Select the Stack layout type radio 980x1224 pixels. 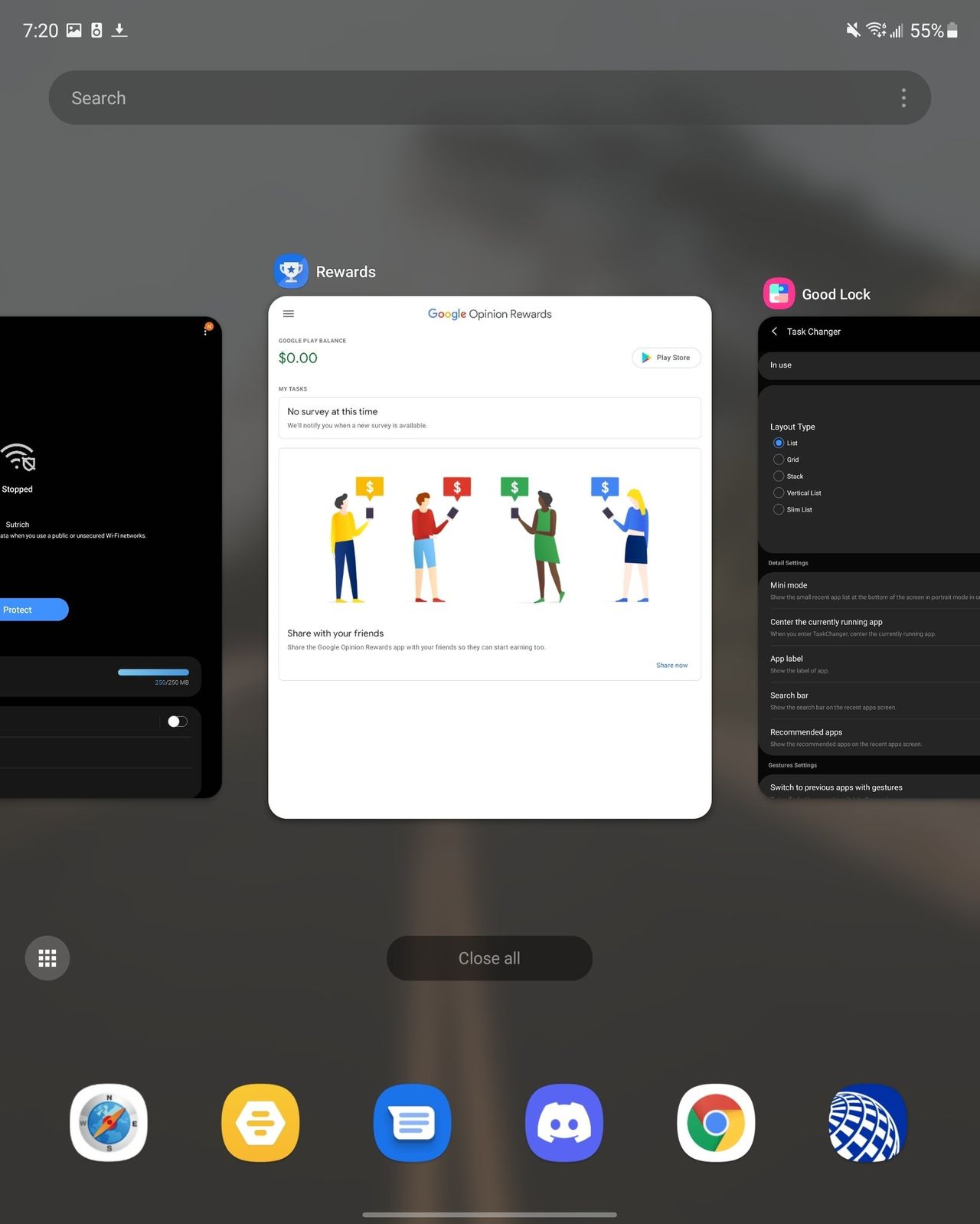tap(779, 476)
